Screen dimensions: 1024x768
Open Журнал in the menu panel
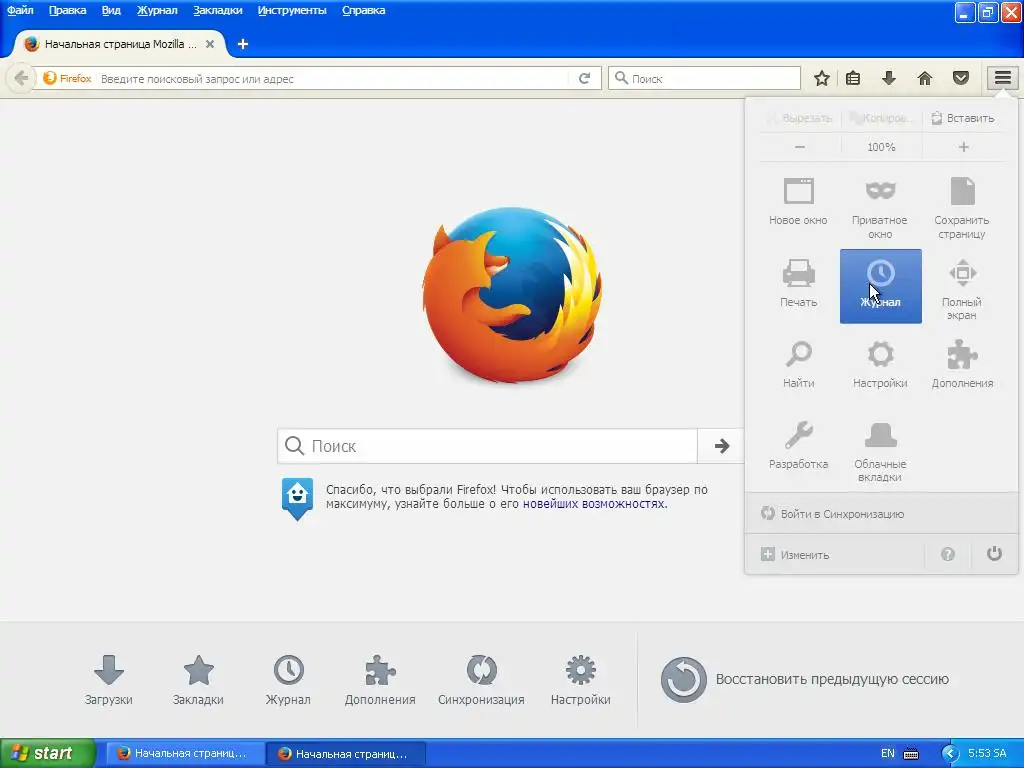(880, 286)
